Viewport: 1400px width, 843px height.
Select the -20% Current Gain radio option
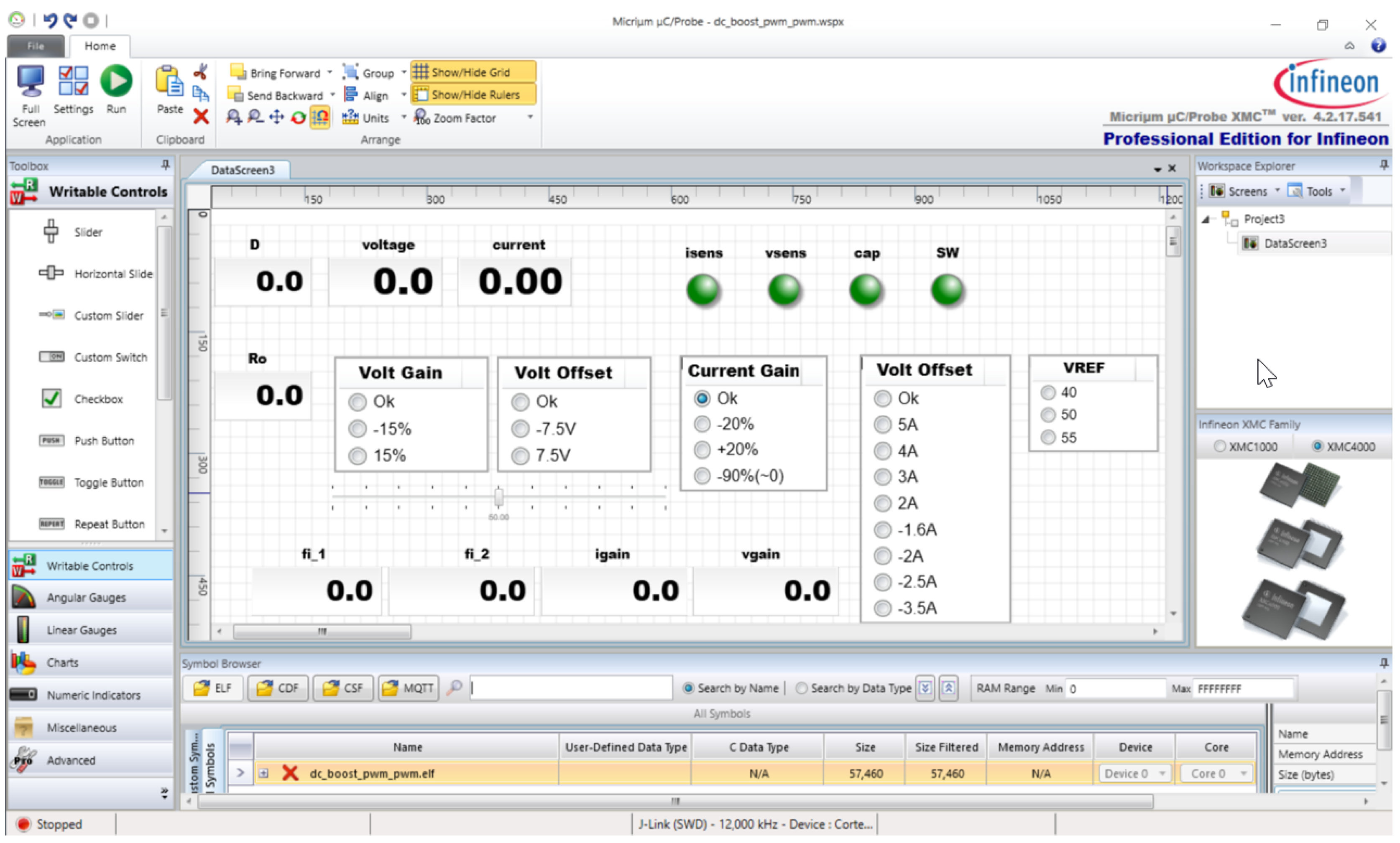[703, 424]
